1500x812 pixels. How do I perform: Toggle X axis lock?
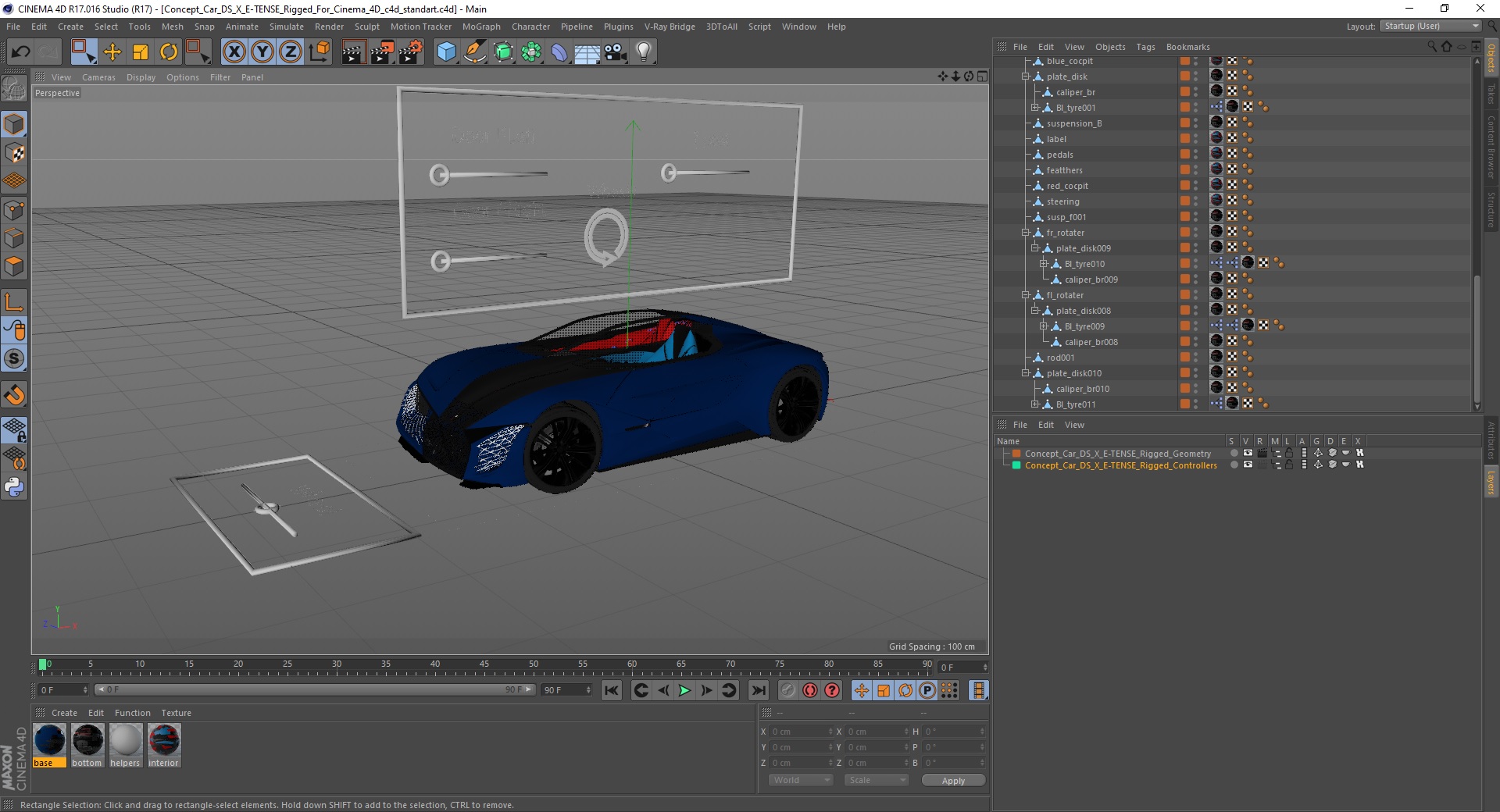tap(234, 52)
